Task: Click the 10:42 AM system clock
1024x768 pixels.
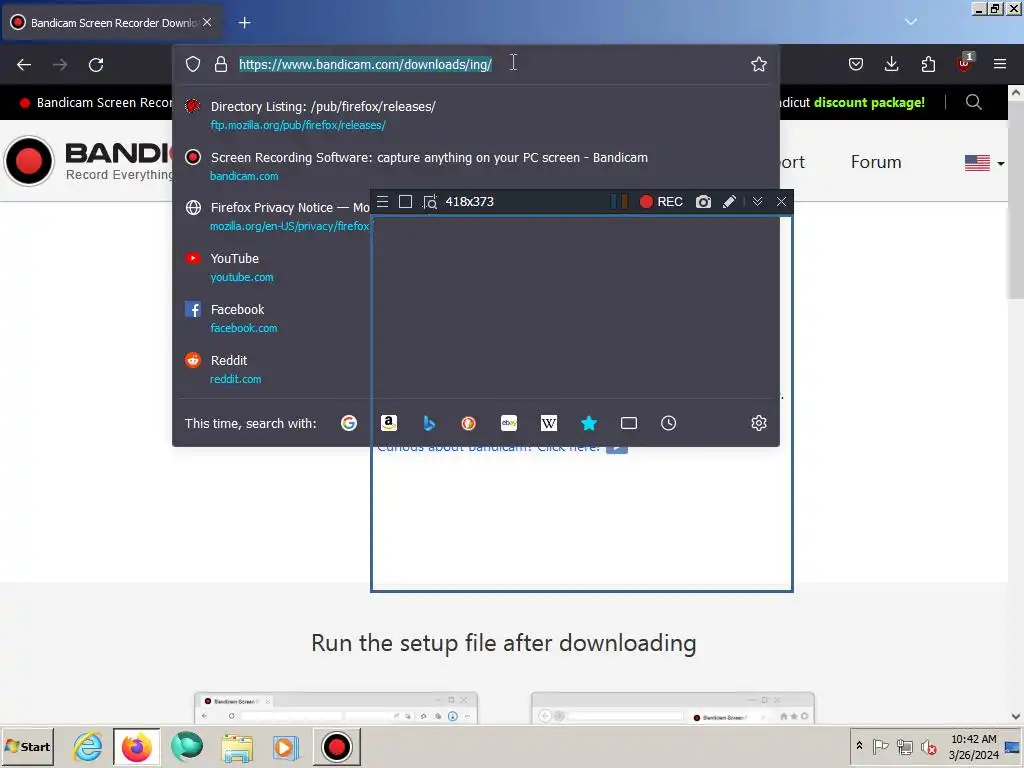Action: (x=973, y=739)
